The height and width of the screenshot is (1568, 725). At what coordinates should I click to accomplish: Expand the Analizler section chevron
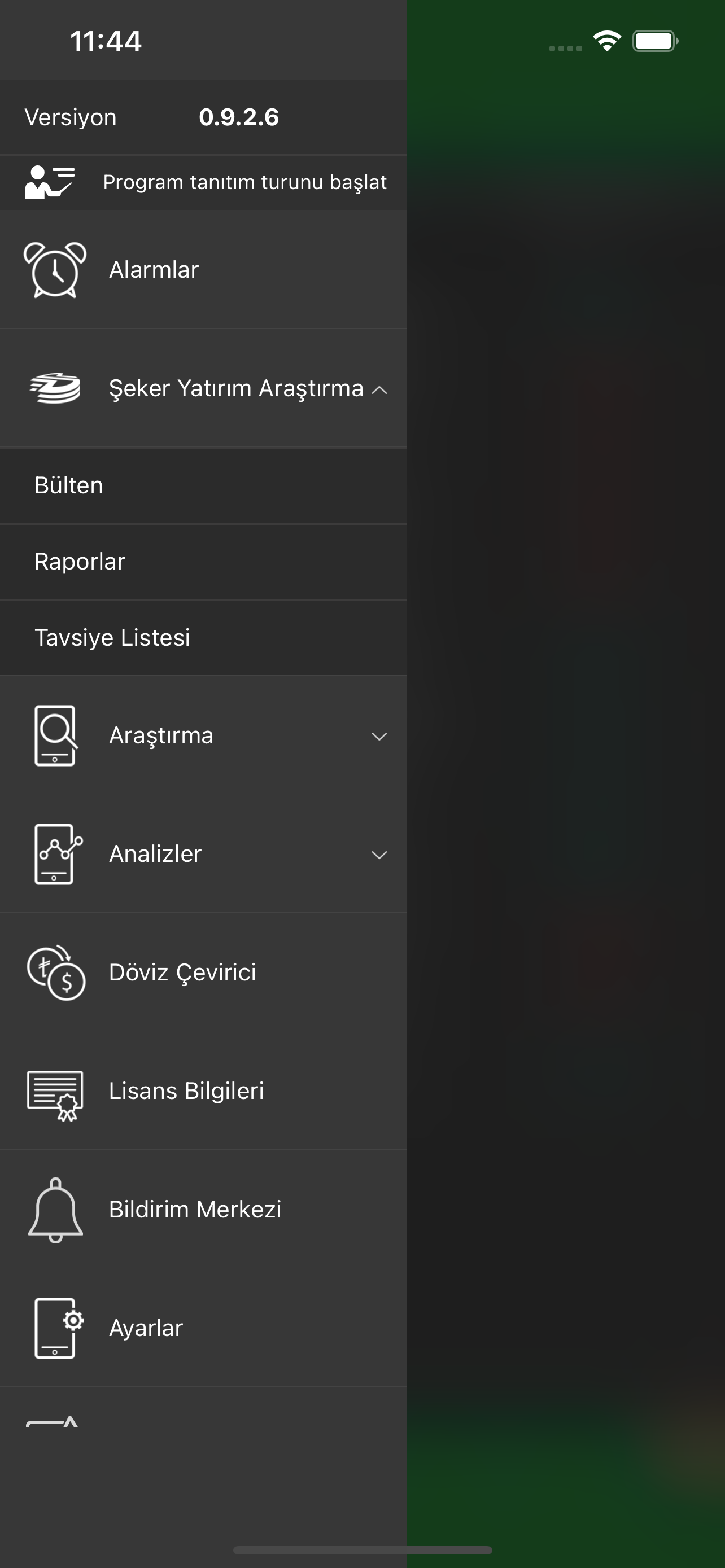[379, 855]
